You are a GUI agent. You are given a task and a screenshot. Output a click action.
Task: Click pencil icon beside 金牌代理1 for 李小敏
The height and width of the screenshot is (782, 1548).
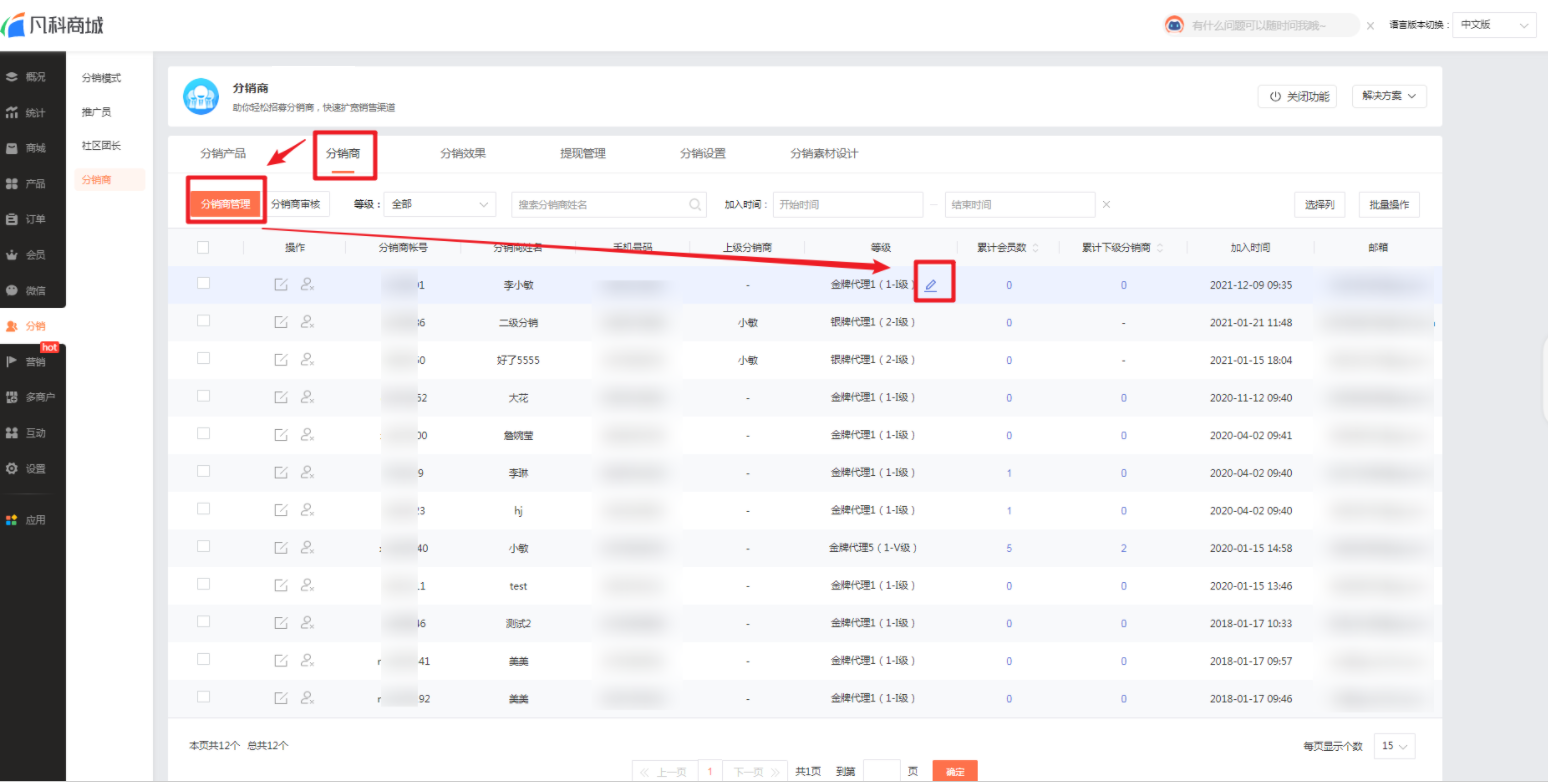coord(931,285)
